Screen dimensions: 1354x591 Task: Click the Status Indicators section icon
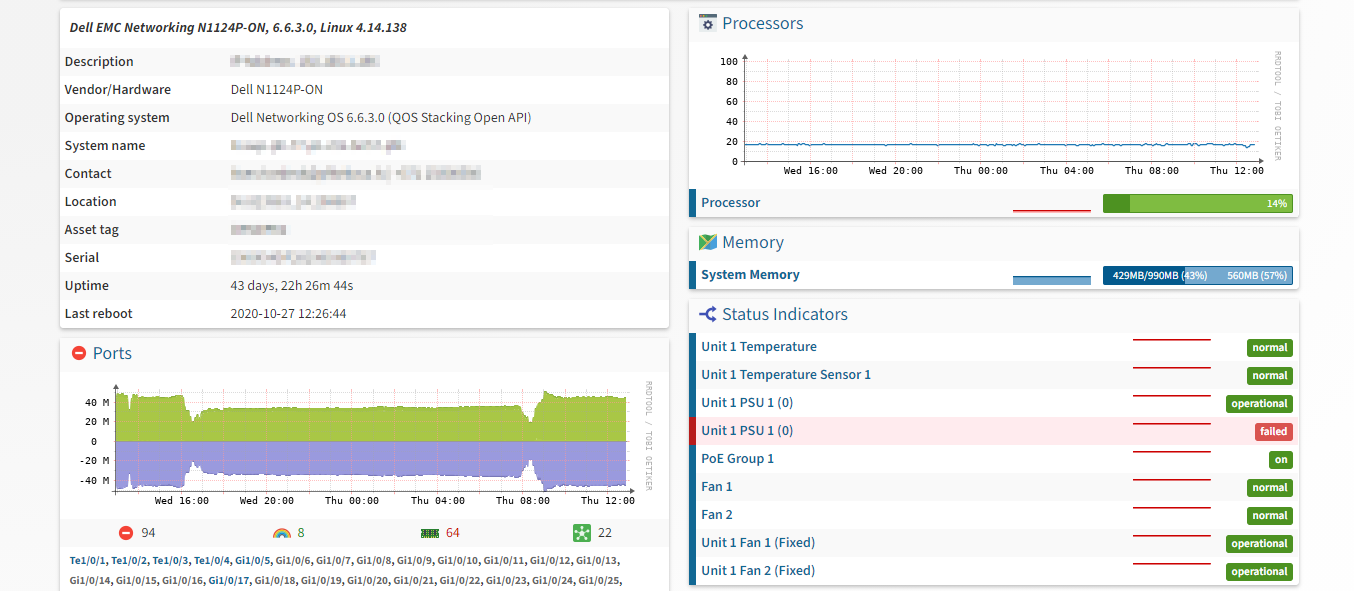coord(708,314)
